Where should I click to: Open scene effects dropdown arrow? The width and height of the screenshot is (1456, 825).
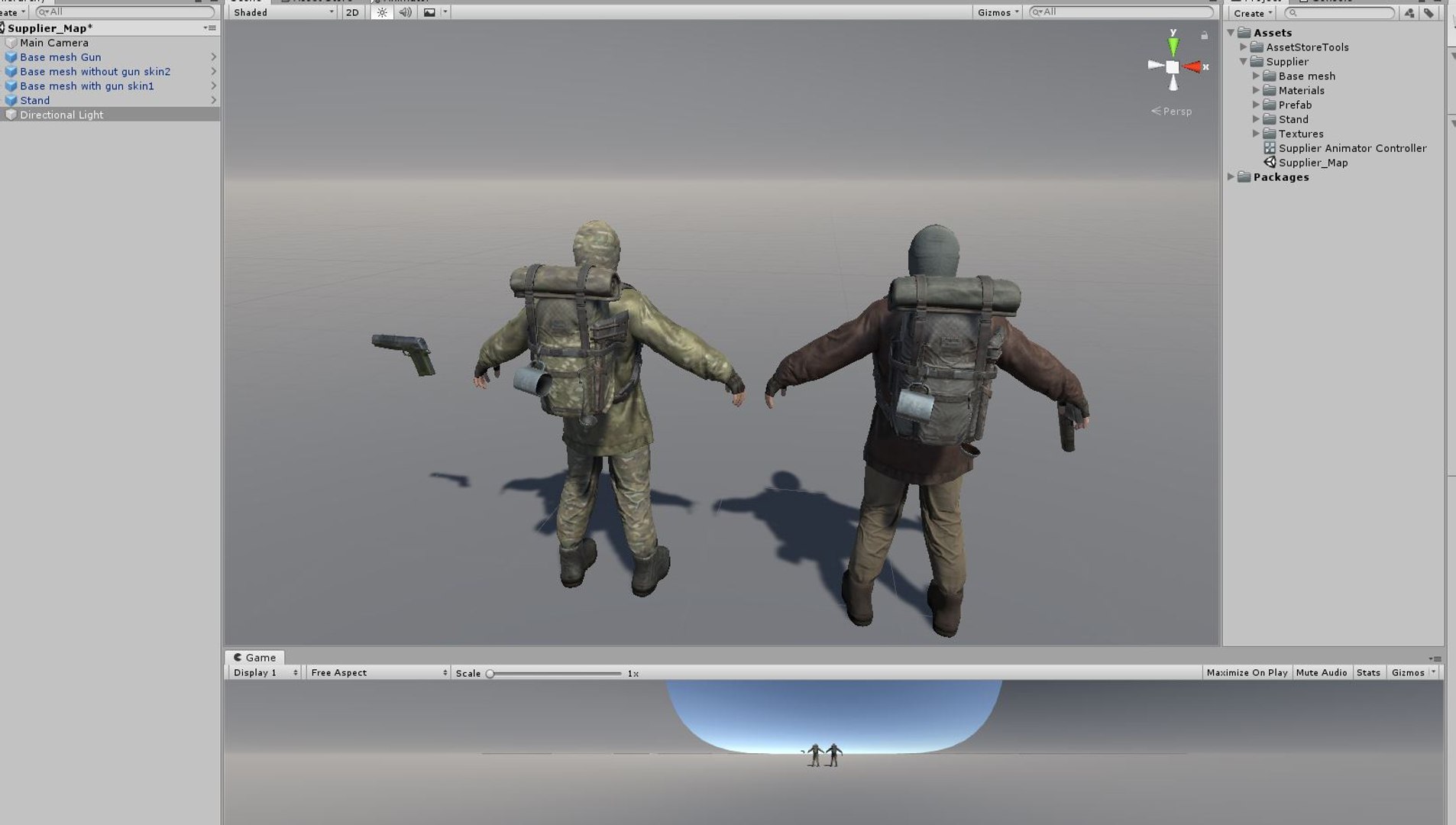click(x=445, y=12)
